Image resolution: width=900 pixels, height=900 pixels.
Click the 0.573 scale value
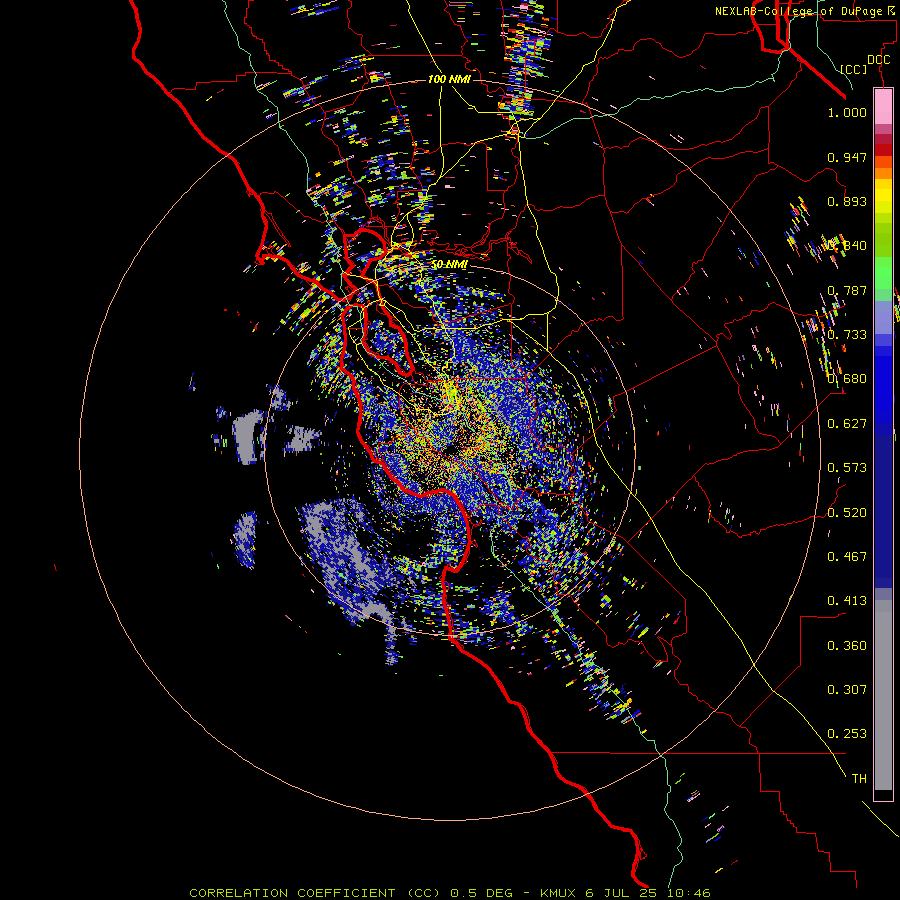(847, 468)
